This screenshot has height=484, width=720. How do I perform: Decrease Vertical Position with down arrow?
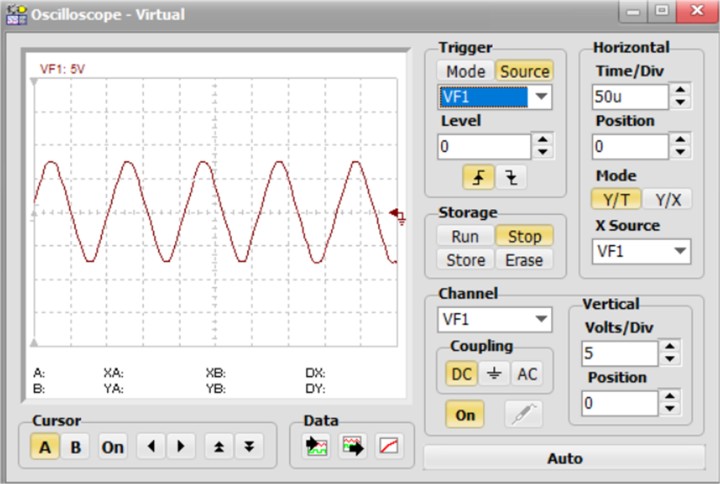coord(670,409)
